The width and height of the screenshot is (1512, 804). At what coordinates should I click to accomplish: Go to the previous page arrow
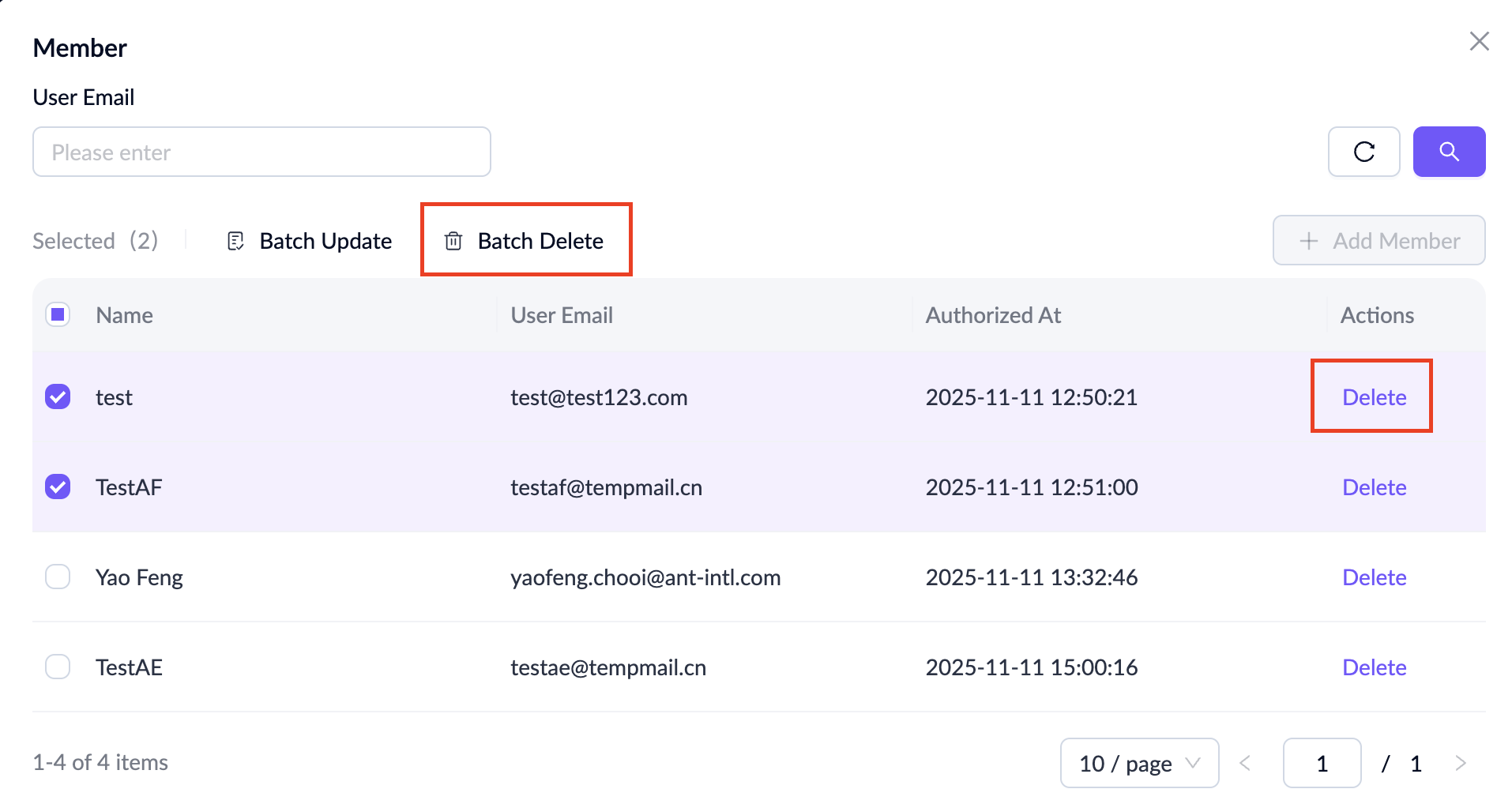tap(1246, 763)
